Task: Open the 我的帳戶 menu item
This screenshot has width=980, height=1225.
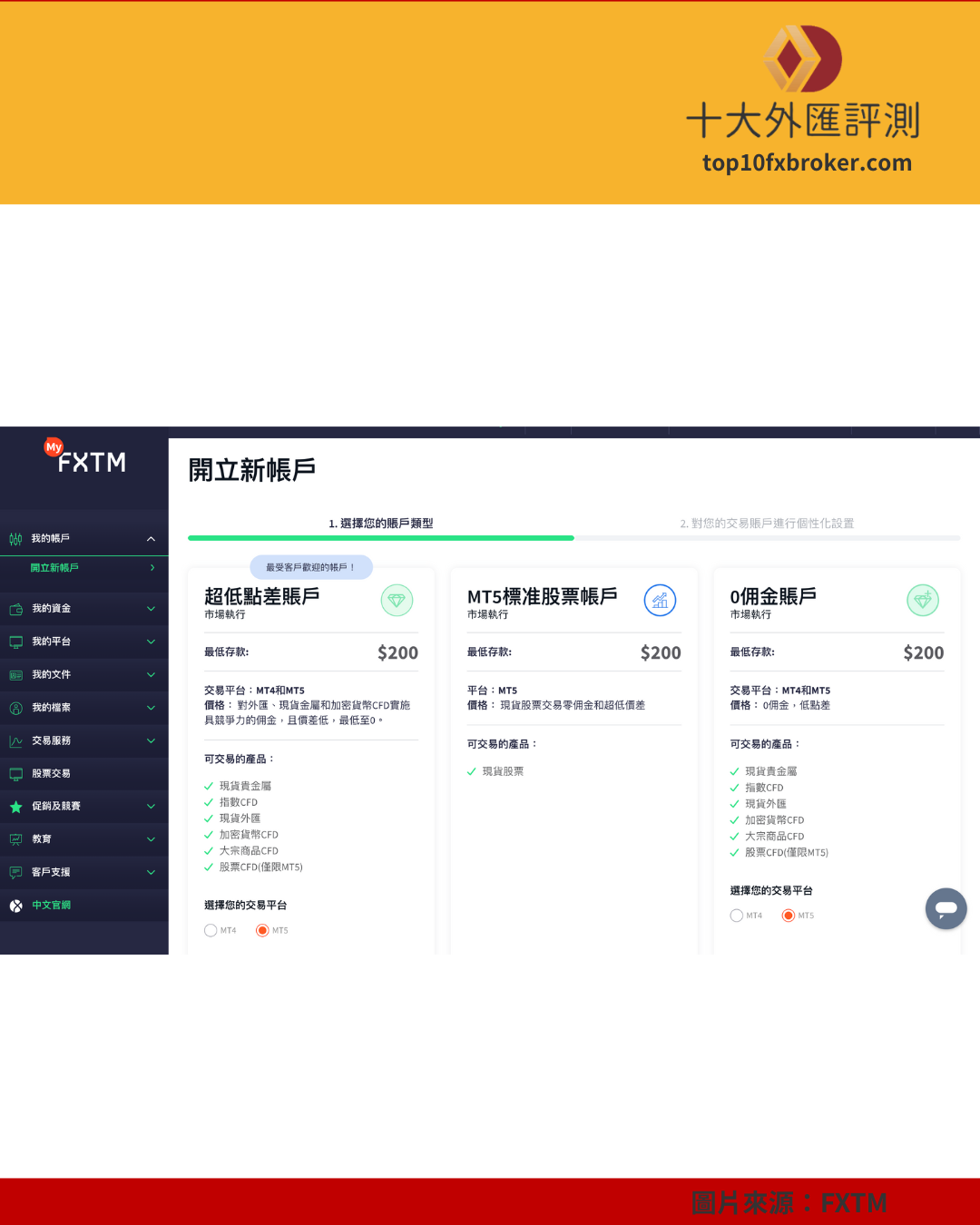Action: 84,539
